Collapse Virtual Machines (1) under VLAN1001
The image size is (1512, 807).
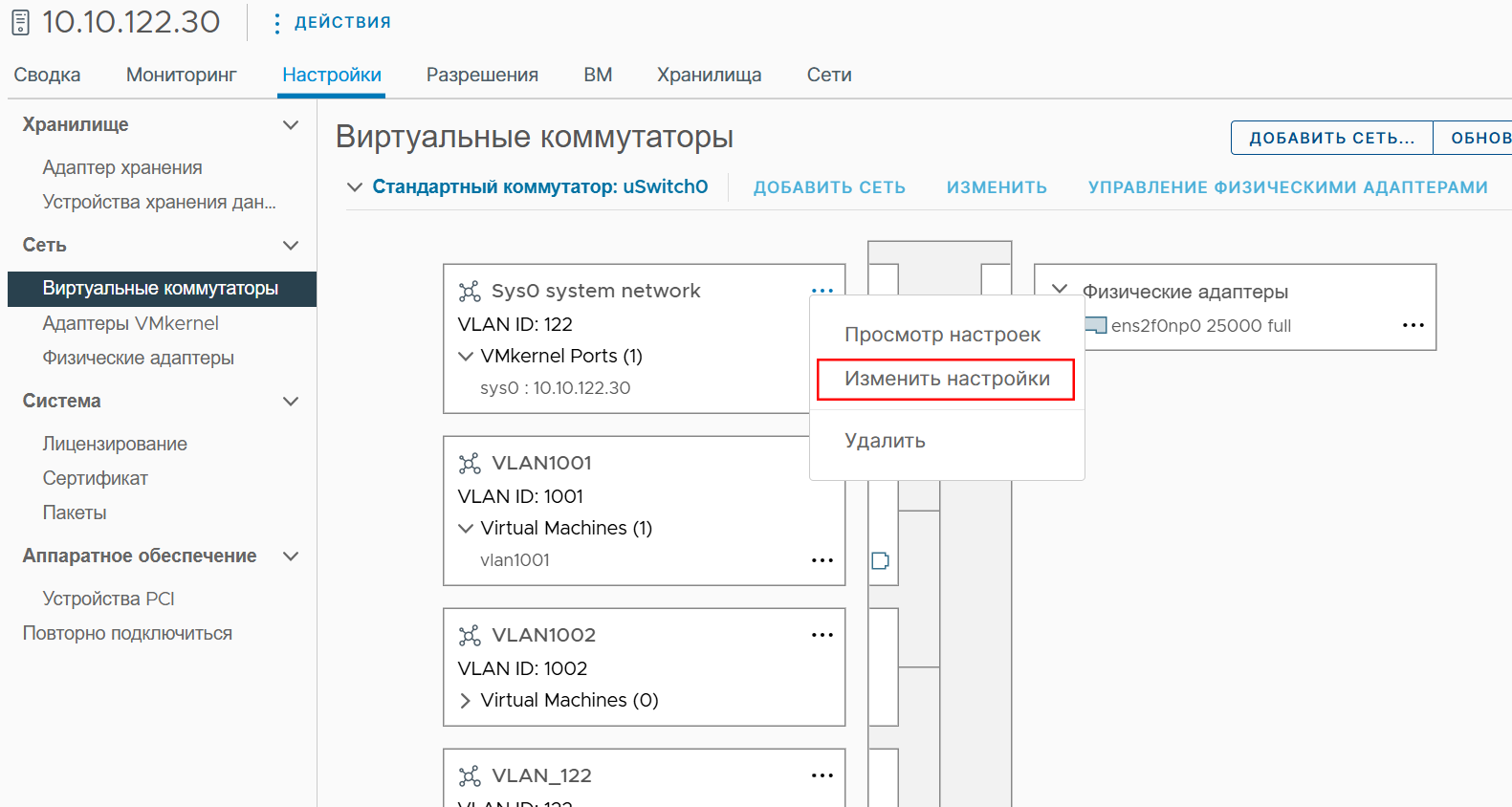(x=466, y=529)
